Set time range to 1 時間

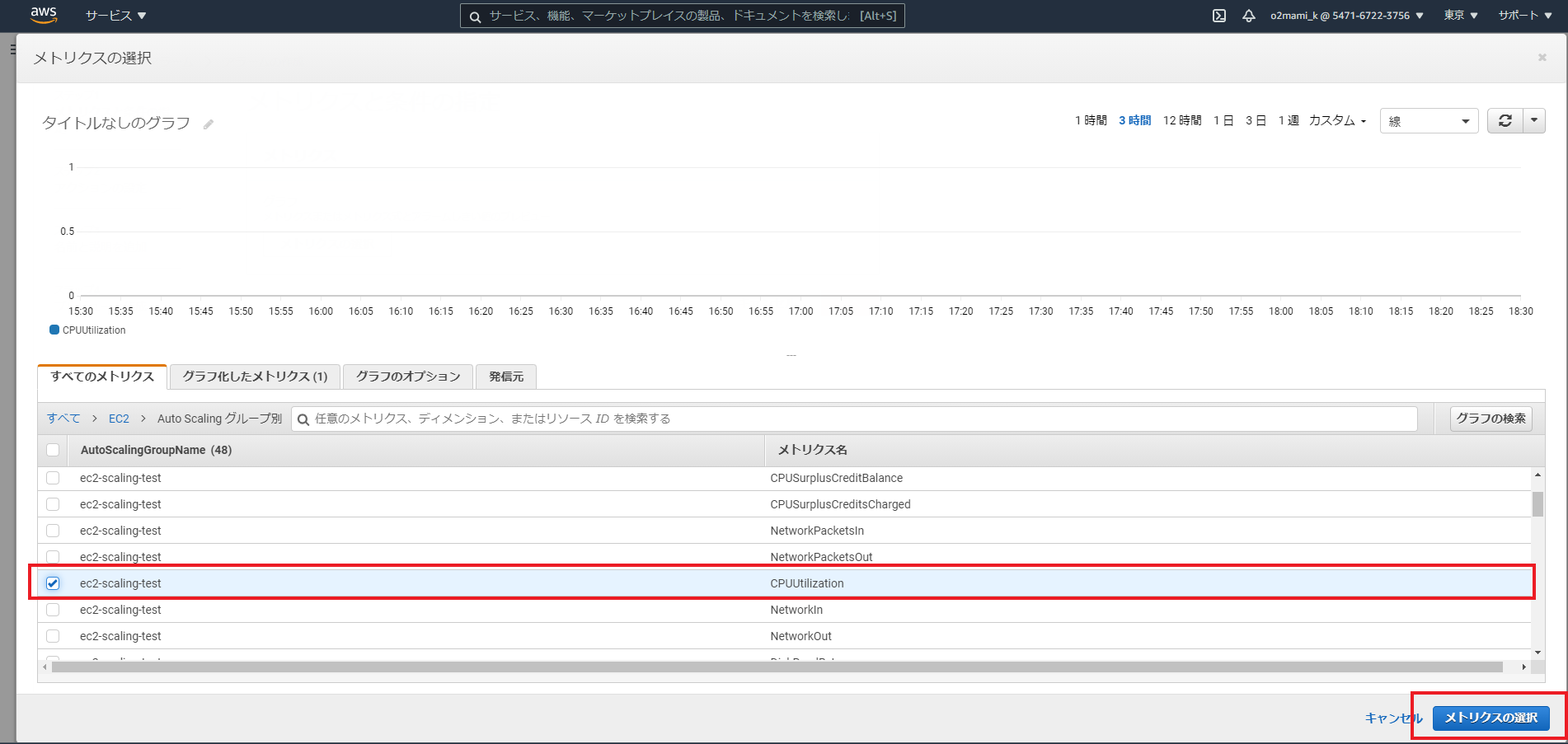pos(1091,120)
